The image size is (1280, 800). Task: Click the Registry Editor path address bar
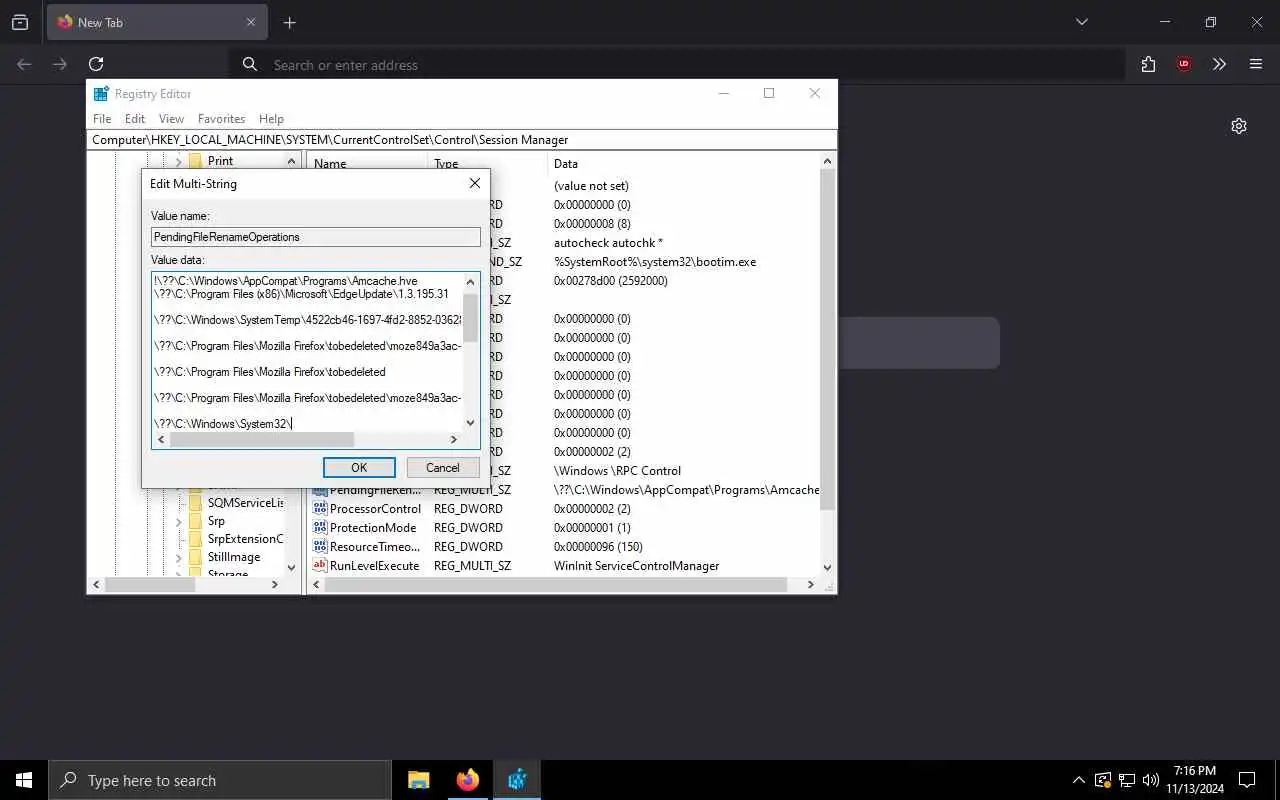(x=462, y=140)
